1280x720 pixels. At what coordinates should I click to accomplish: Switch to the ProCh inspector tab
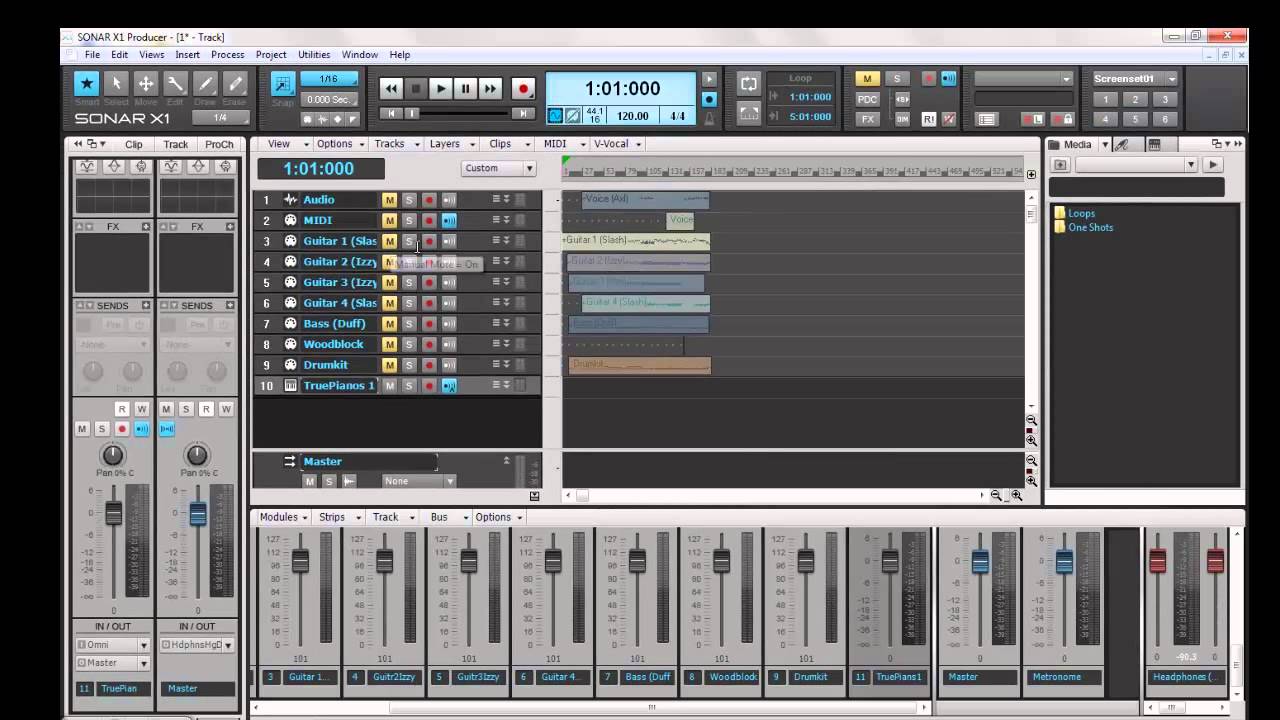pos(219,144)
